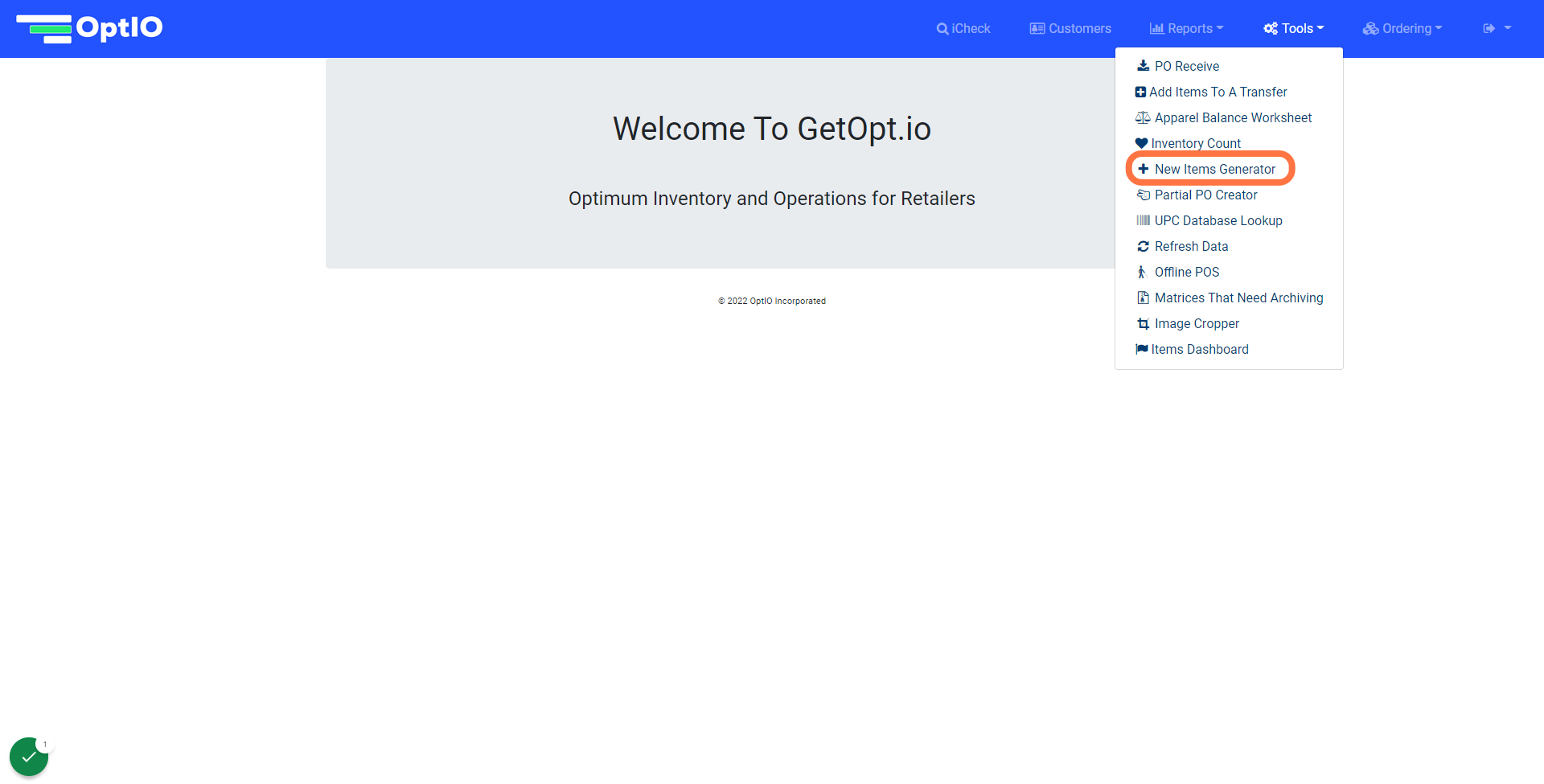Image resolution: width=1544 pixels, height=784 pixels.
Task: Click the refresh arrows icon beside Refresh Data
Action: 1143,246
